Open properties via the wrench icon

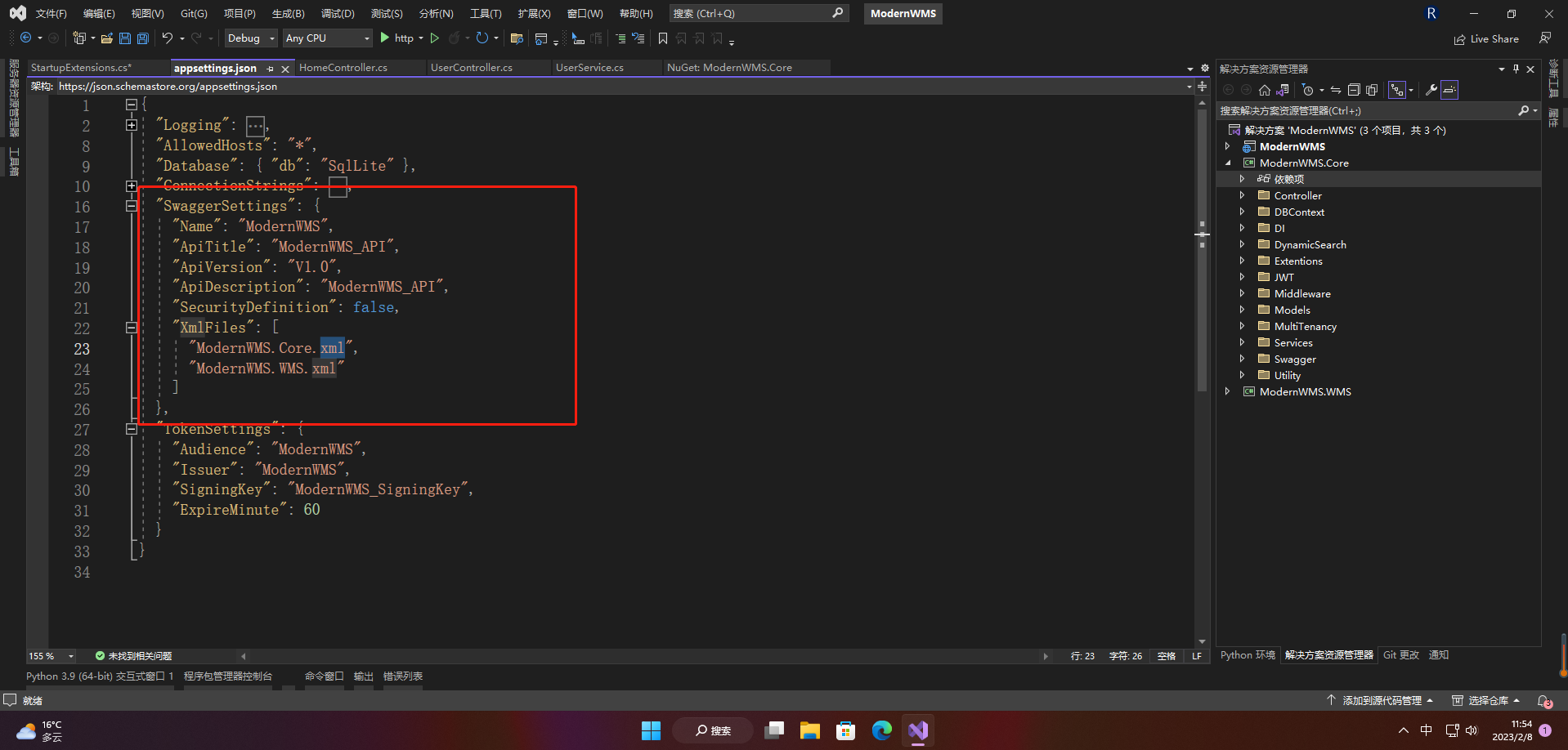click(x=1431, y=90)
